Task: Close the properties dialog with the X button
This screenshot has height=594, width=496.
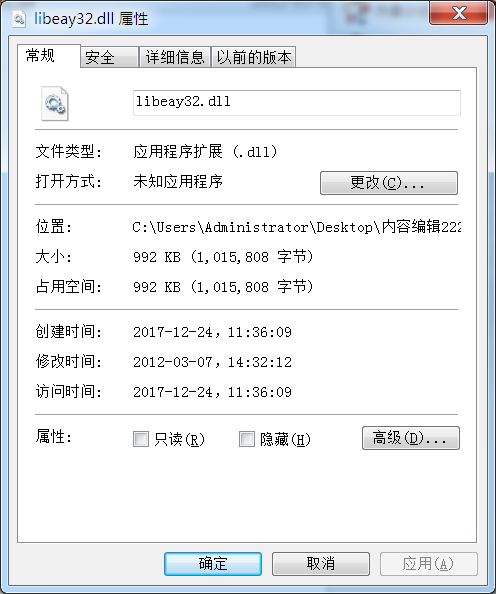Action: [458, 13]
